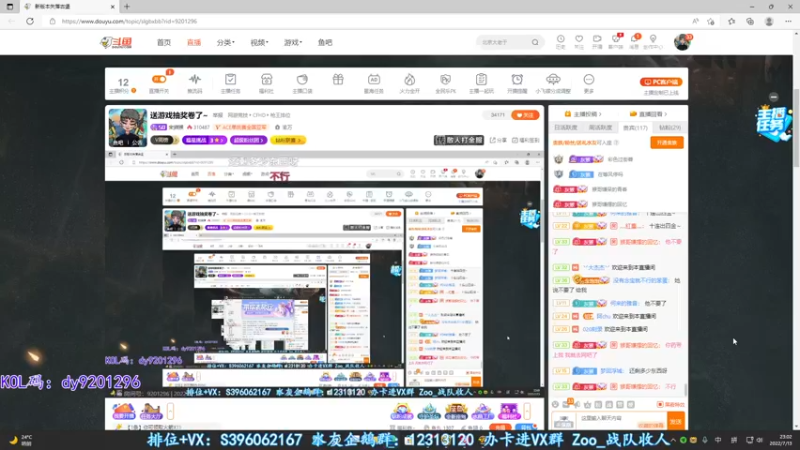Select the 直播 navigation item

(194, 42)
